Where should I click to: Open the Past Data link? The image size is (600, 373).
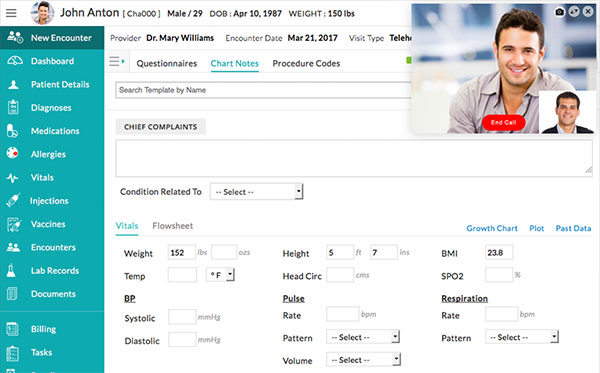click(x=573, y=228)
